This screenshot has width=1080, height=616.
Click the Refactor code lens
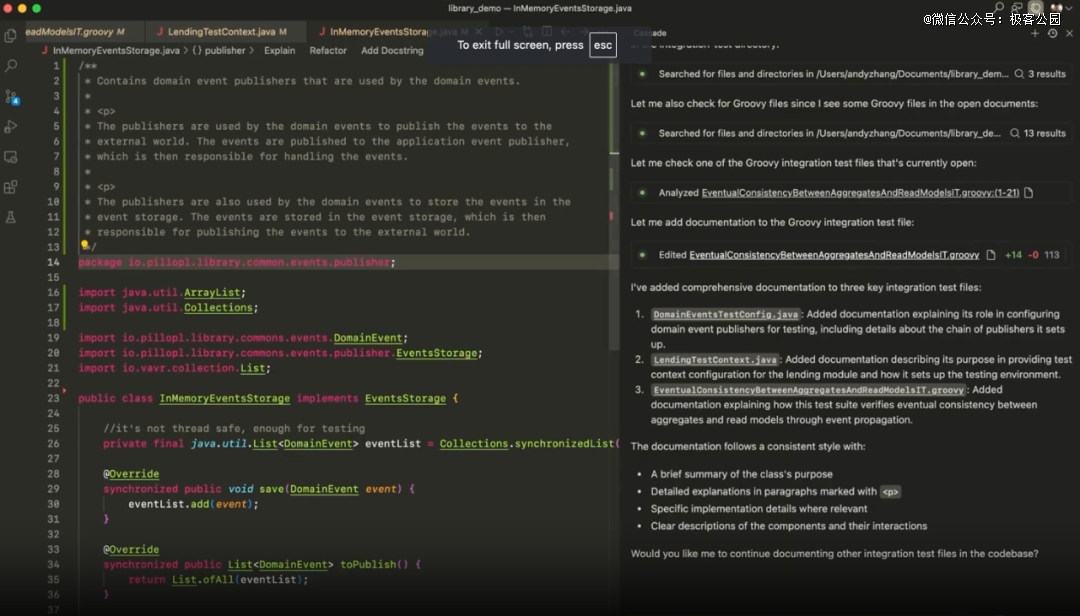tap(328, 50)
